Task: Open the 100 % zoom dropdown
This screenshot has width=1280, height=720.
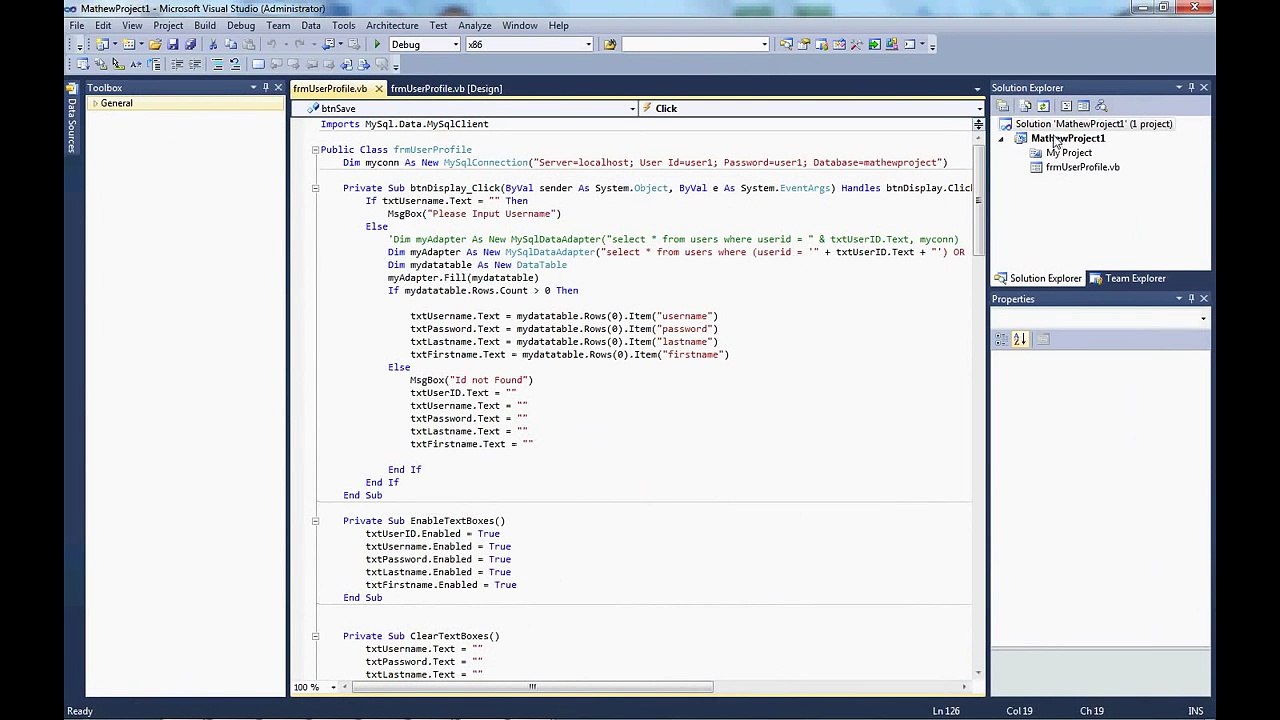Action: tap(332, 687)
